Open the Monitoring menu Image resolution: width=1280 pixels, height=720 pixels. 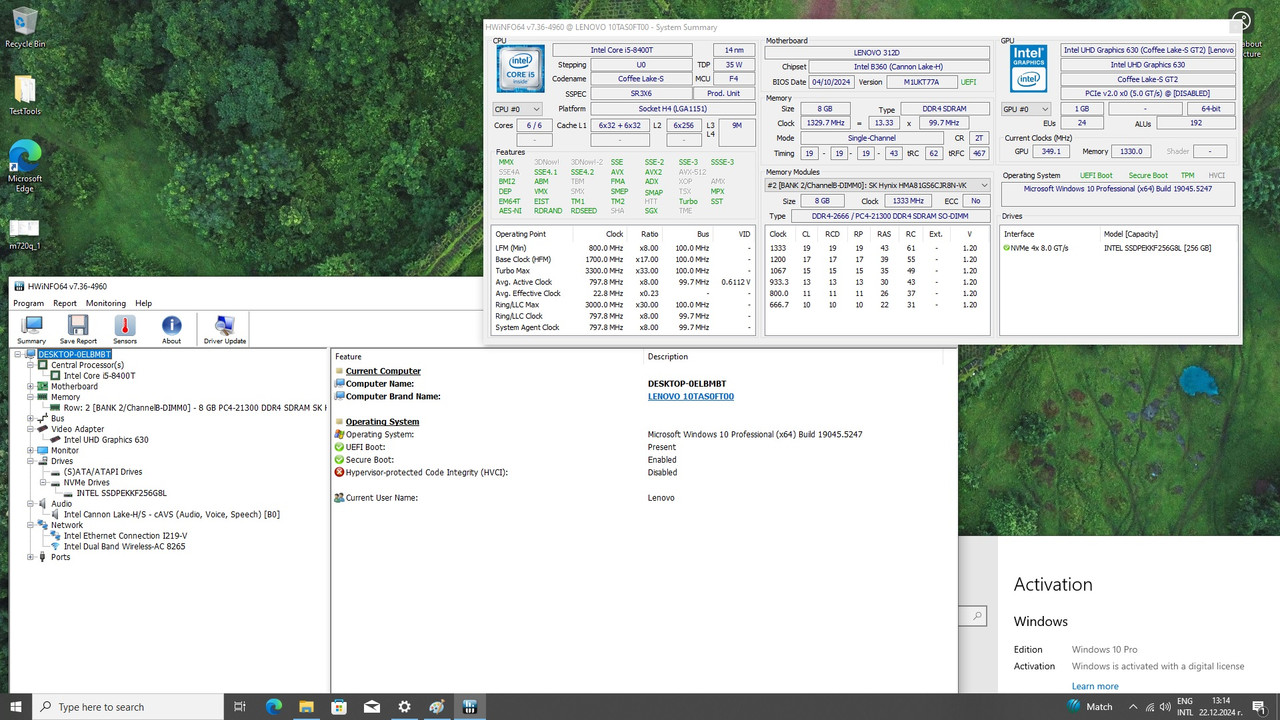click(x=106, y=303)
